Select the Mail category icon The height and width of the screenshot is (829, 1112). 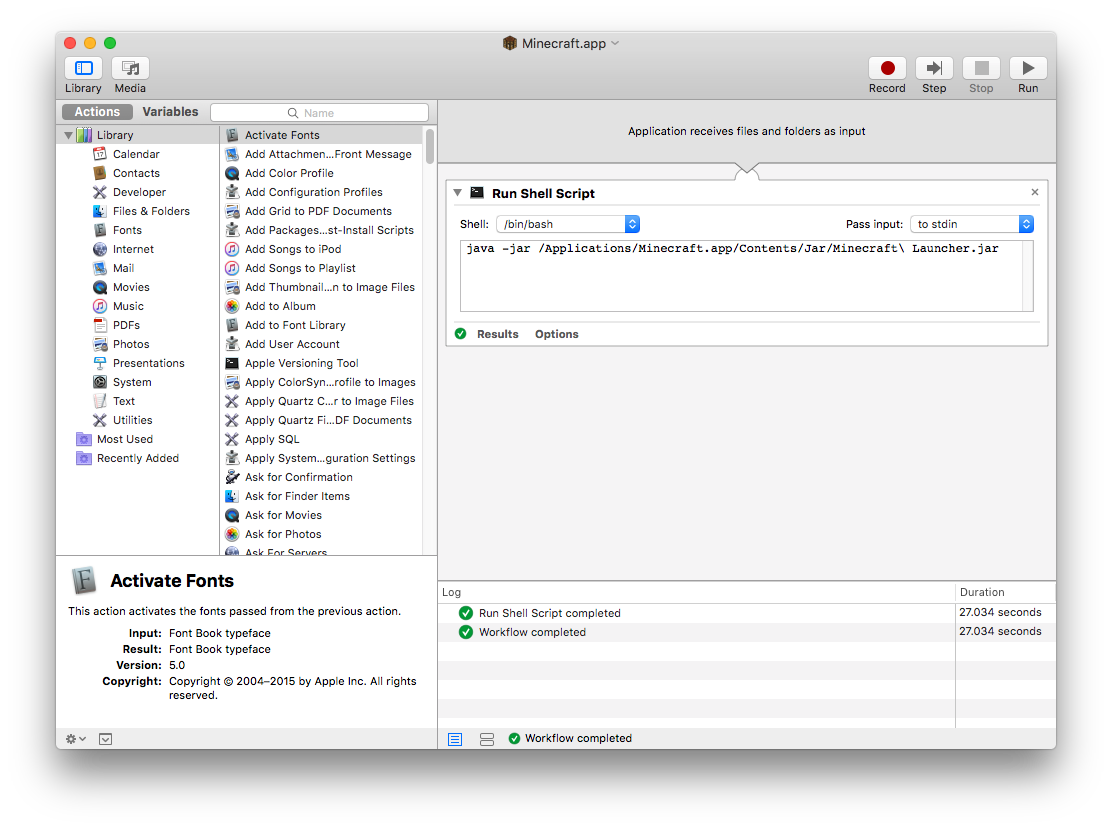coord(100,268)
